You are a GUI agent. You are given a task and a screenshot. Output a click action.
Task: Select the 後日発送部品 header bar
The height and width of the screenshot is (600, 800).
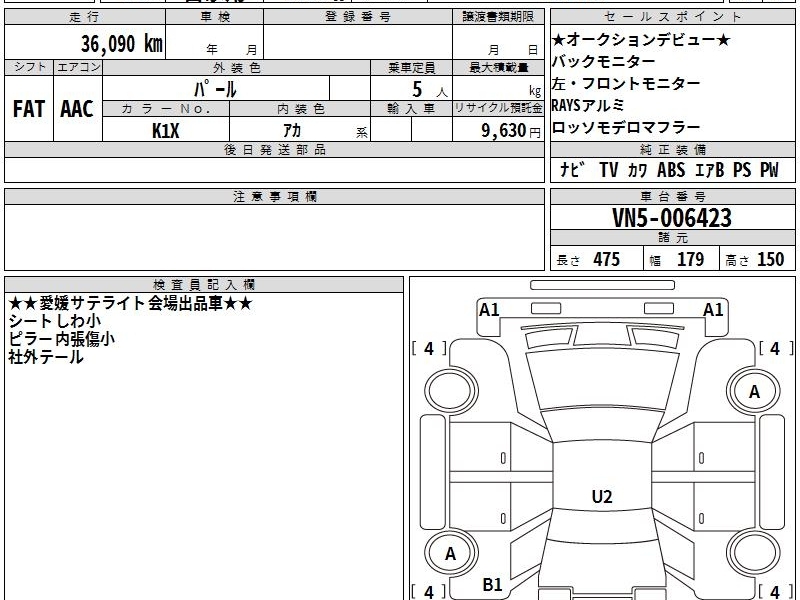pyautogui.click(x=274, y=149)
